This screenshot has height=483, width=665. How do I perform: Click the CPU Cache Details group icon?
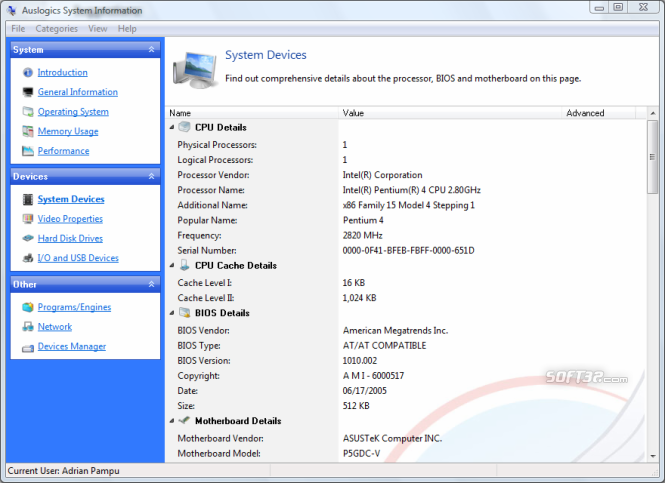[x=184, y=265]
